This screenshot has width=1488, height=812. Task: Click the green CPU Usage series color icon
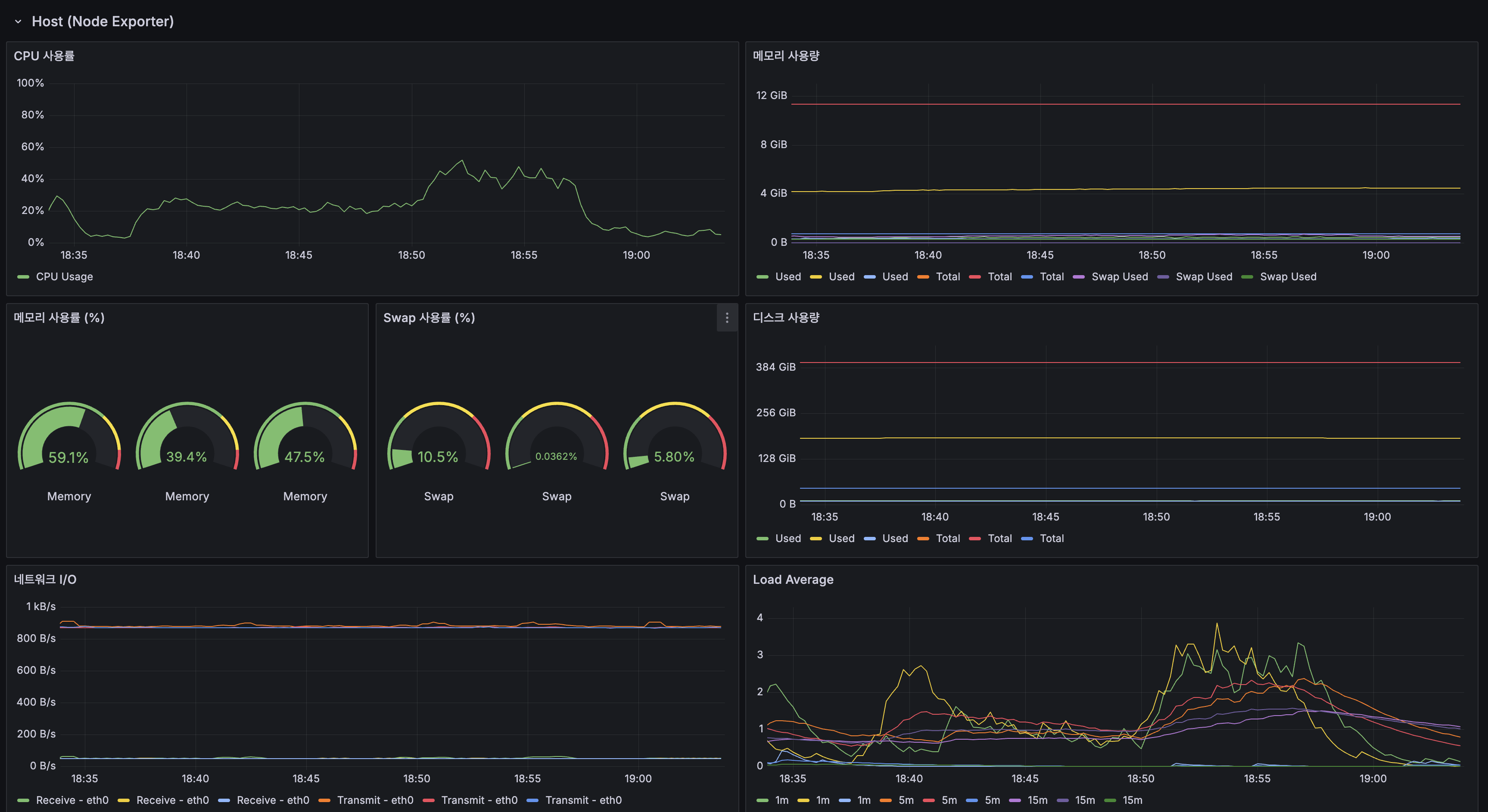23,277
